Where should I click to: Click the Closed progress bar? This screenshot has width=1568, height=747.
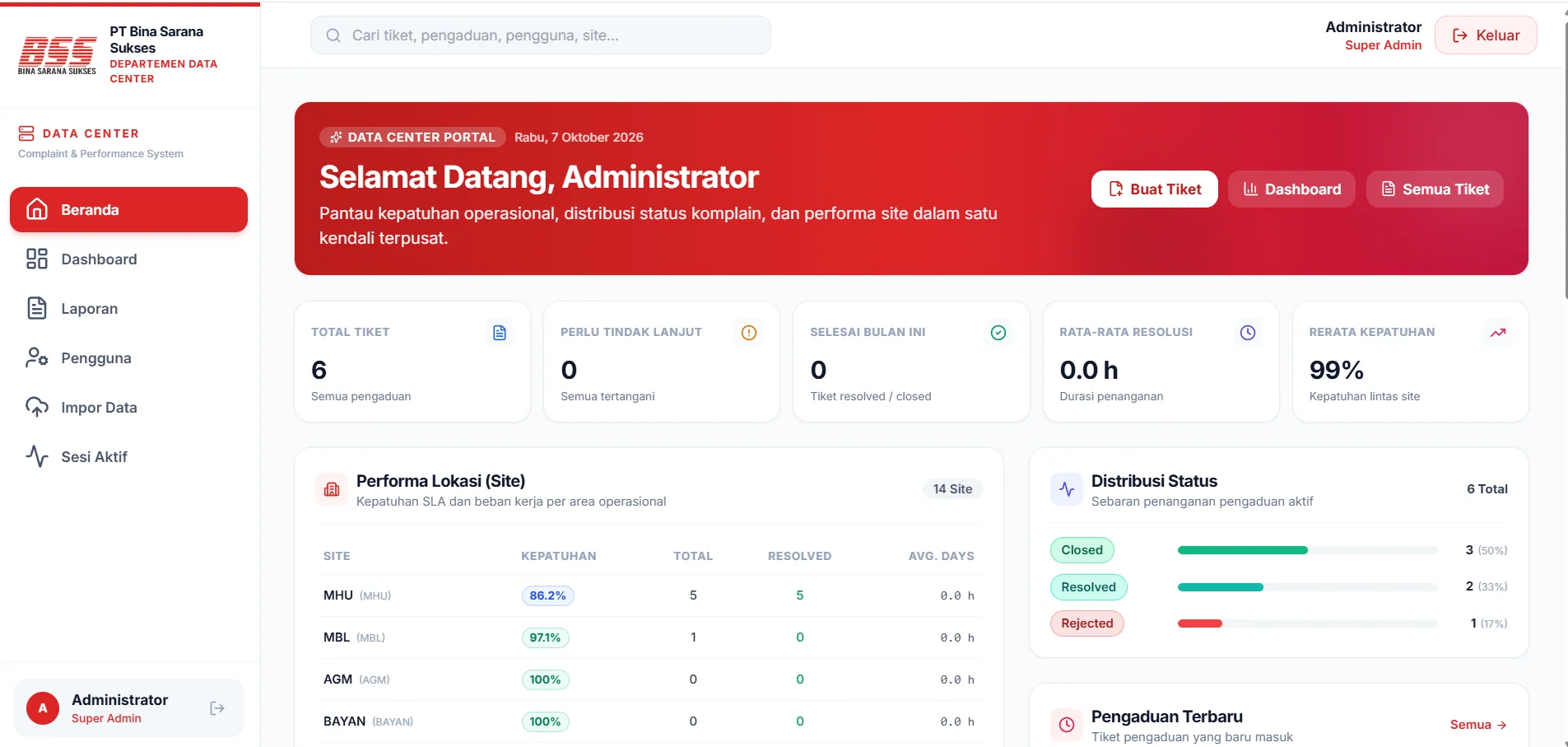(1308, 550)
